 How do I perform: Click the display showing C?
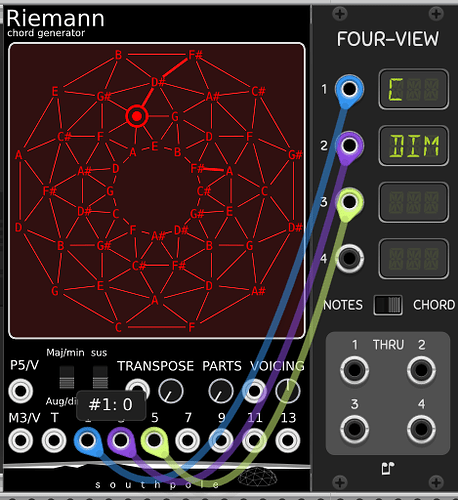tap(413, 89)
